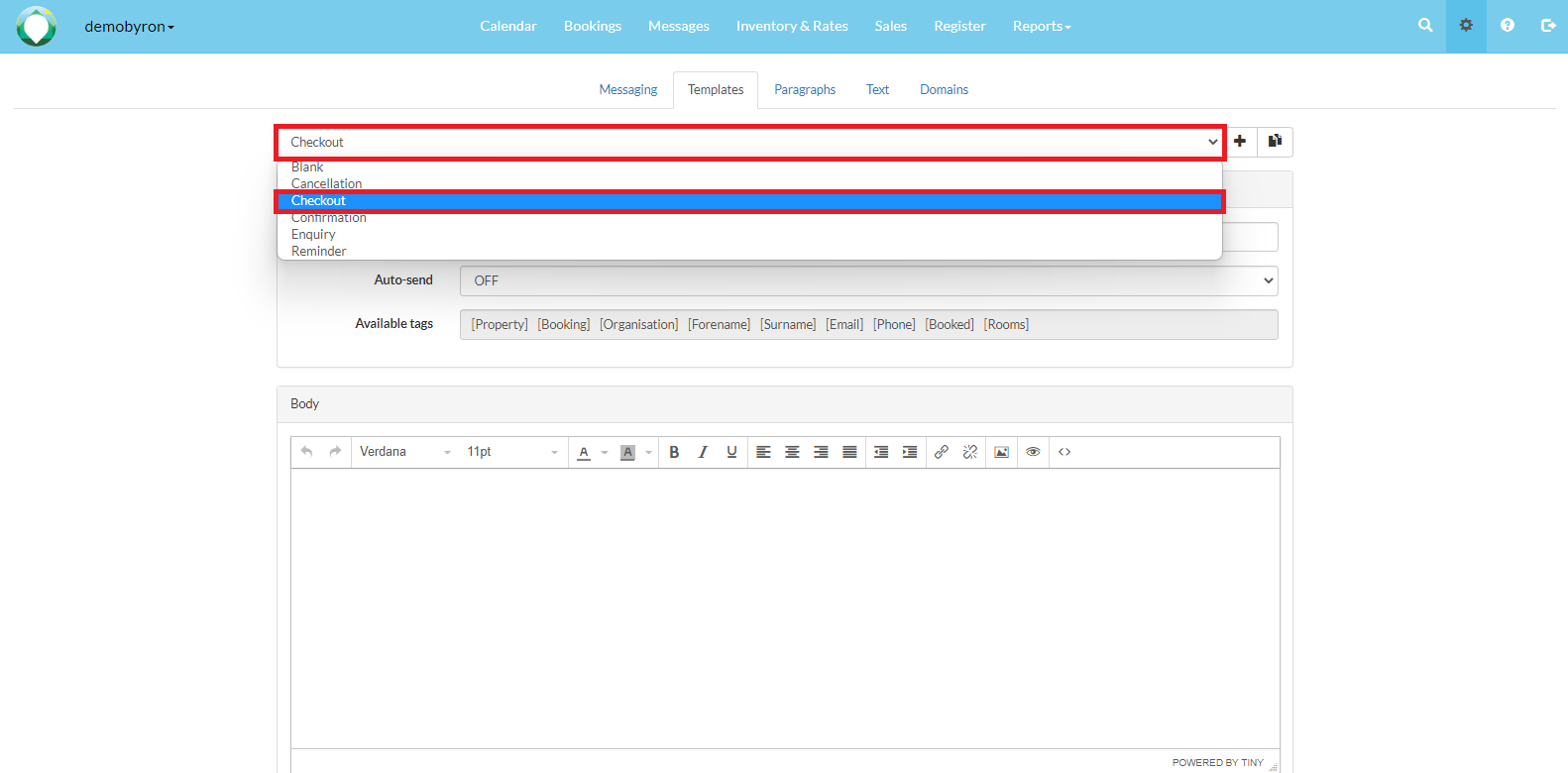This screenshot has width=1568, height=773.
Task: Expand the text color picker arrow
Action: coord(605,453)
